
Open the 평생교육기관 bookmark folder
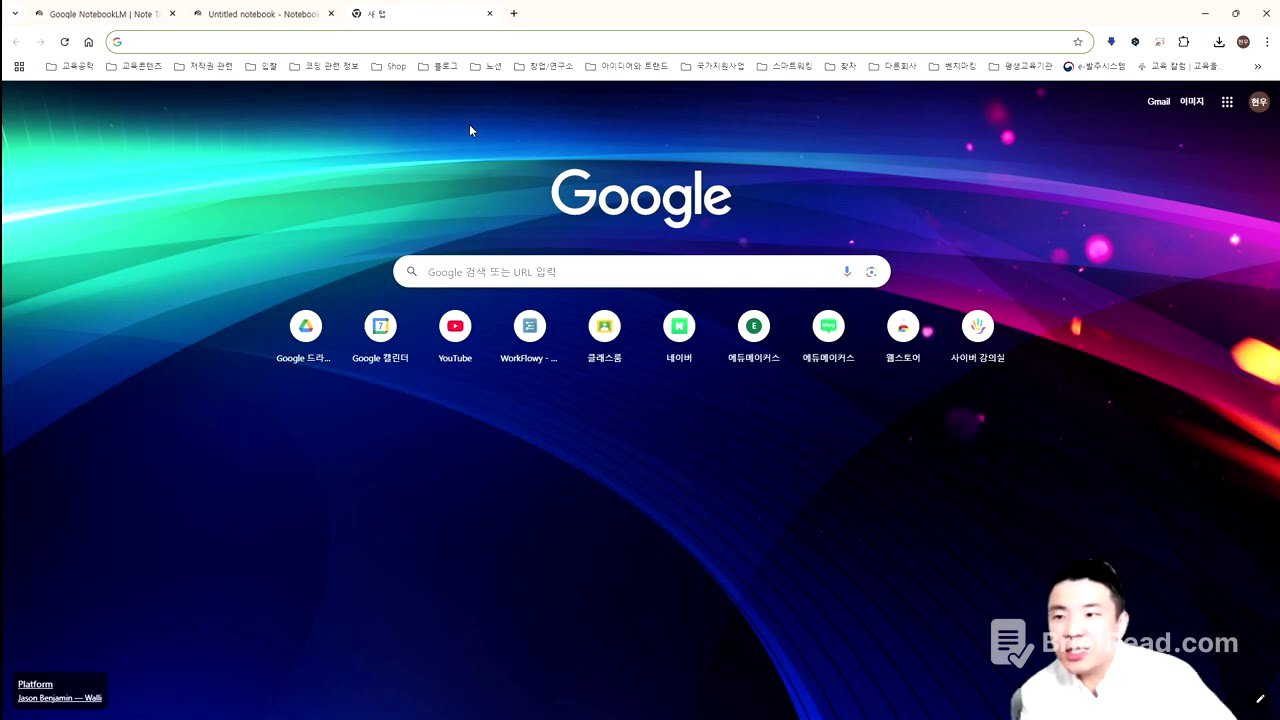point(1021,66)
